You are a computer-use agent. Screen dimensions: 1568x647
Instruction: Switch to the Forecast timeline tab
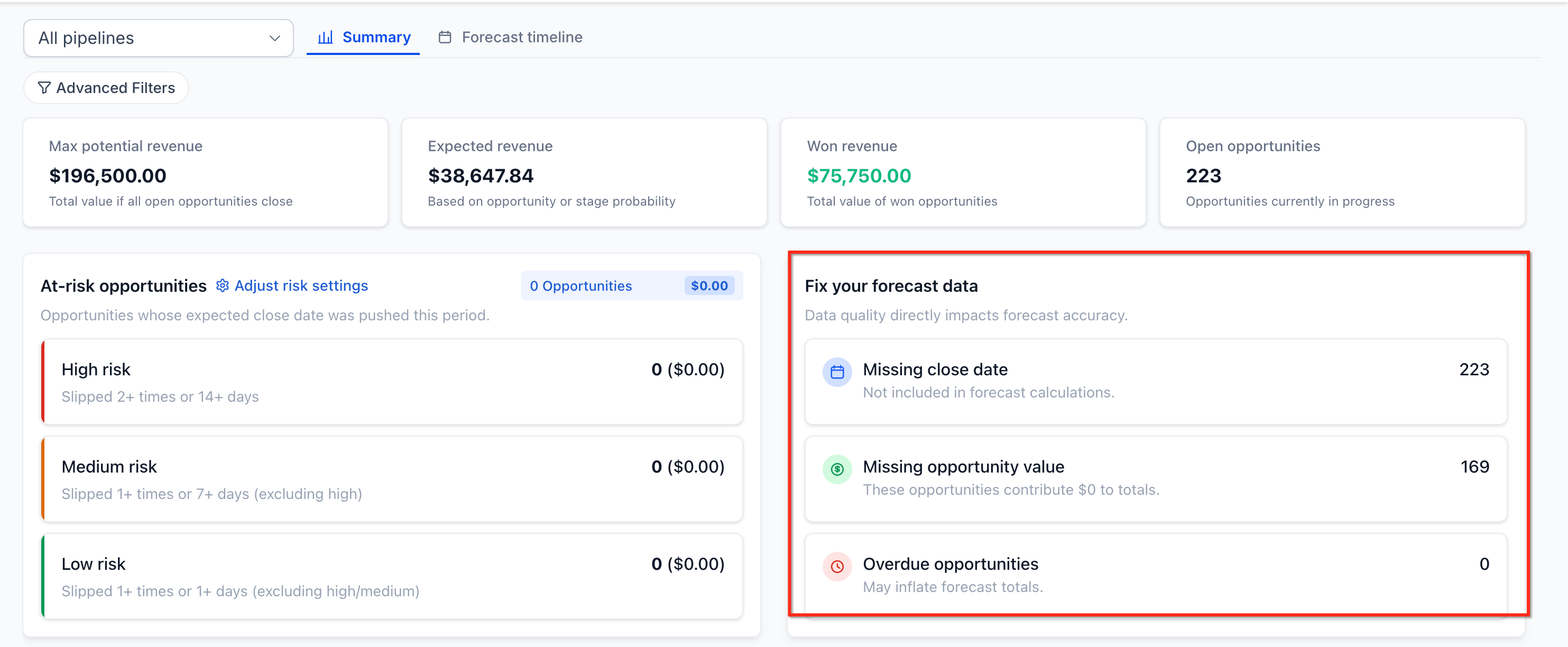click(521, 37)
